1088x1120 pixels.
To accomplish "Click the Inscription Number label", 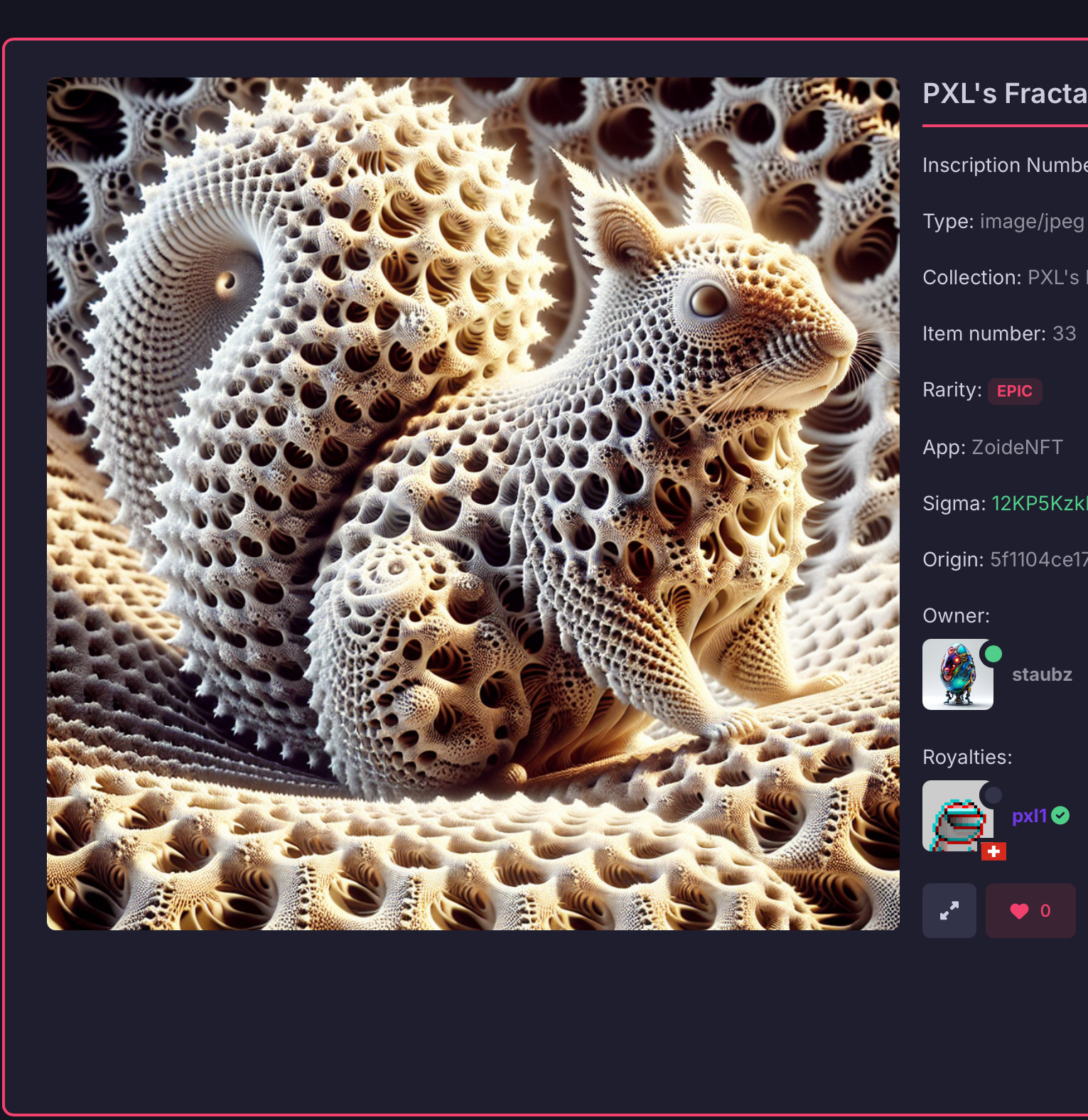I will 1005,165.
